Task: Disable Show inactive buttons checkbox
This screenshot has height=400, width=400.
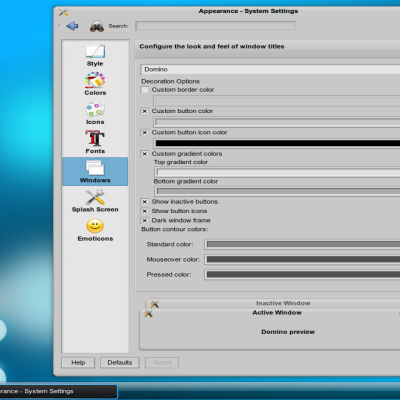Action: click(145, 202)
